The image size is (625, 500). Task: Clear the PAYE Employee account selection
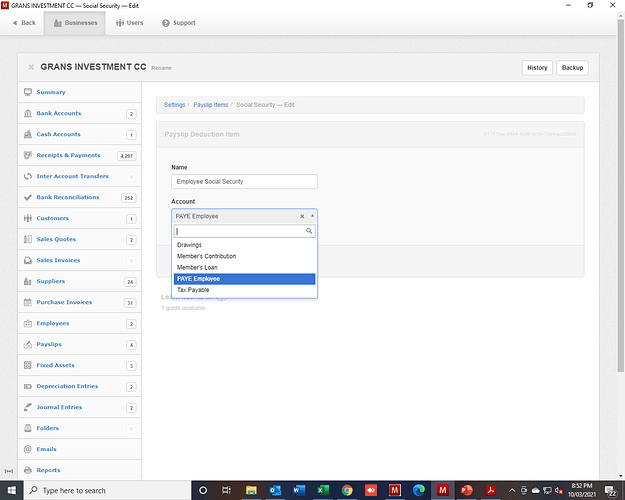pos(302,216)
